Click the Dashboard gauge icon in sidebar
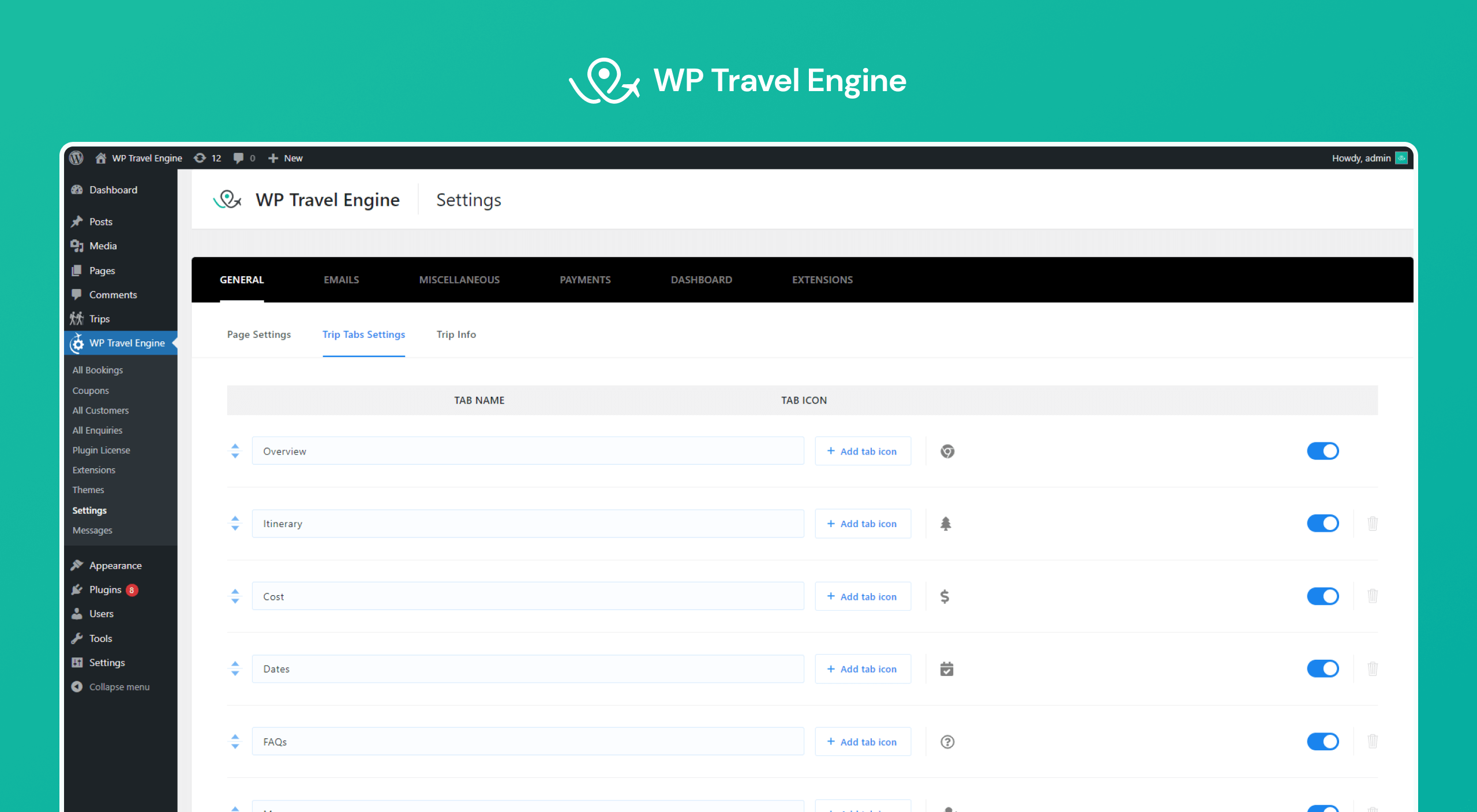The height and width of the screenshot is (812, 1477). 77,190
